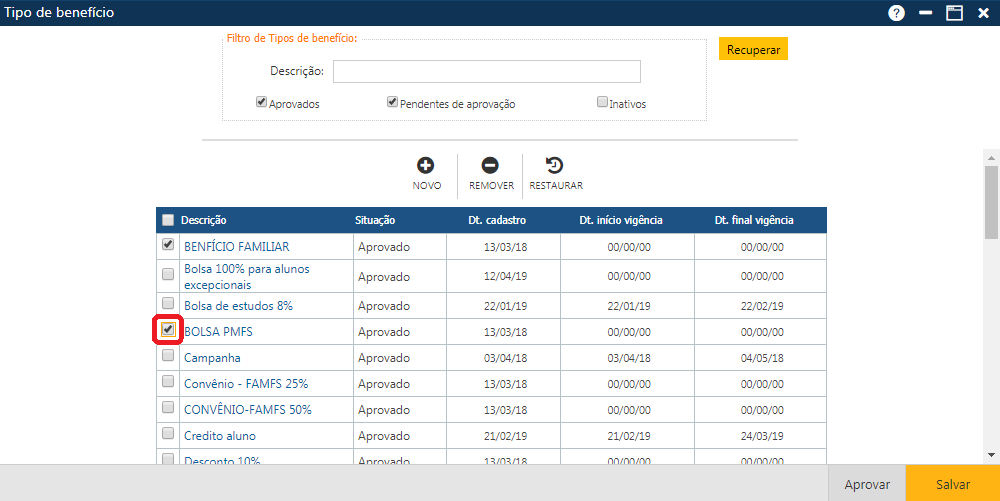Click the Salvar button

(952, 484)
